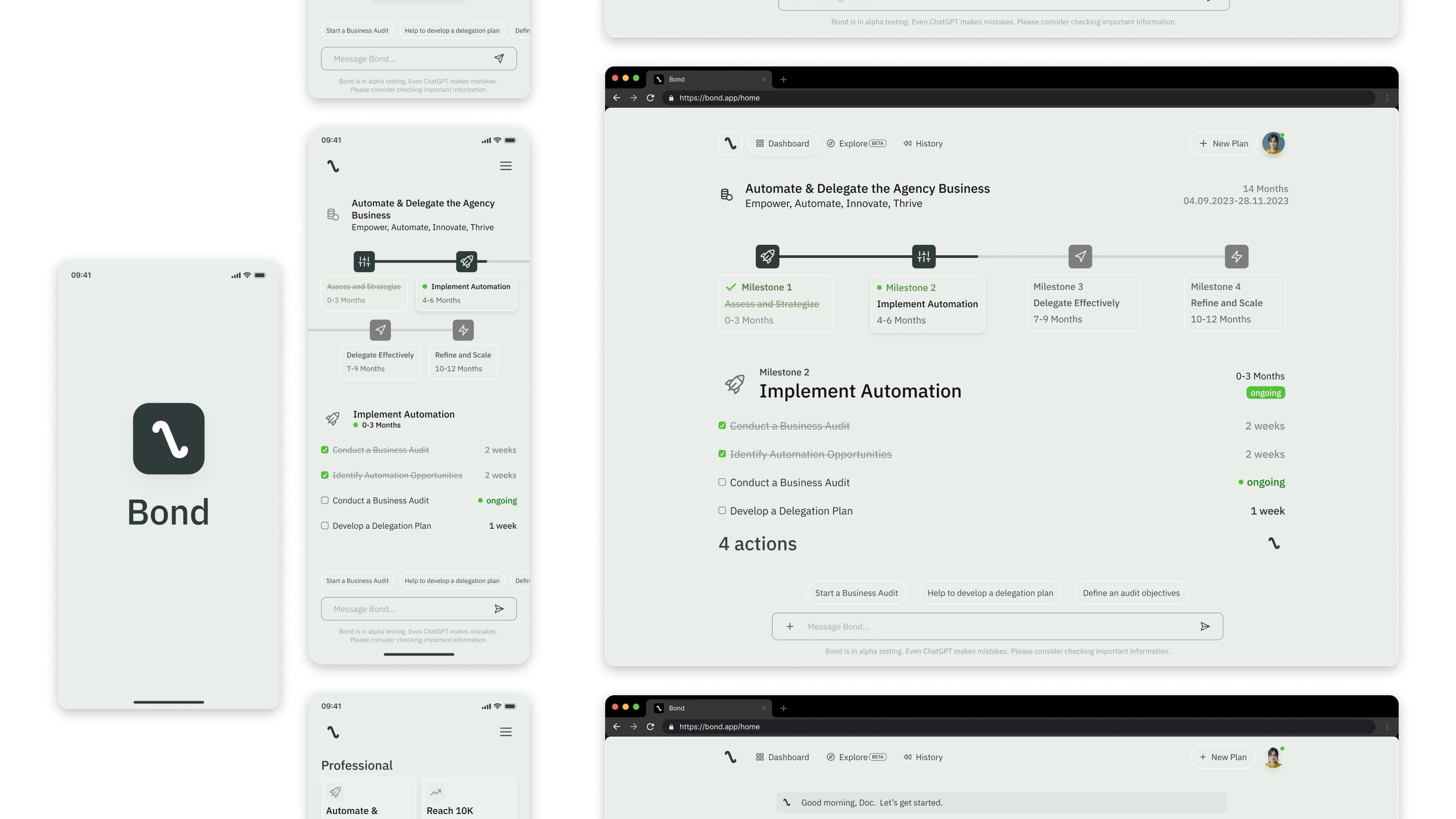Tap Refine and Scale 10-12 Months card on phone
The image size is (1456, 819).
pos(463,362)
